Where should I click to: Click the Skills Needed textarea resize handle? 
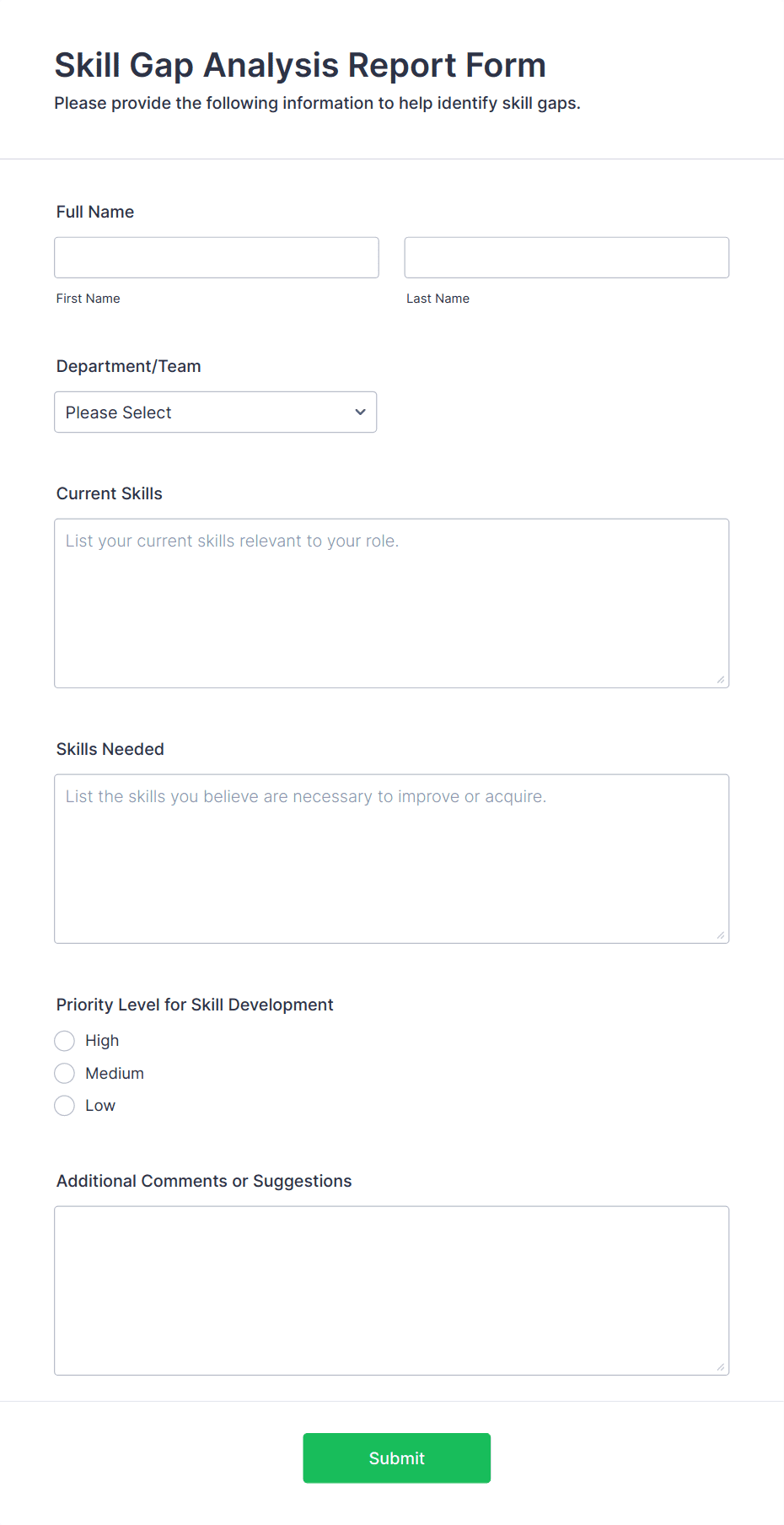(721, 935)
